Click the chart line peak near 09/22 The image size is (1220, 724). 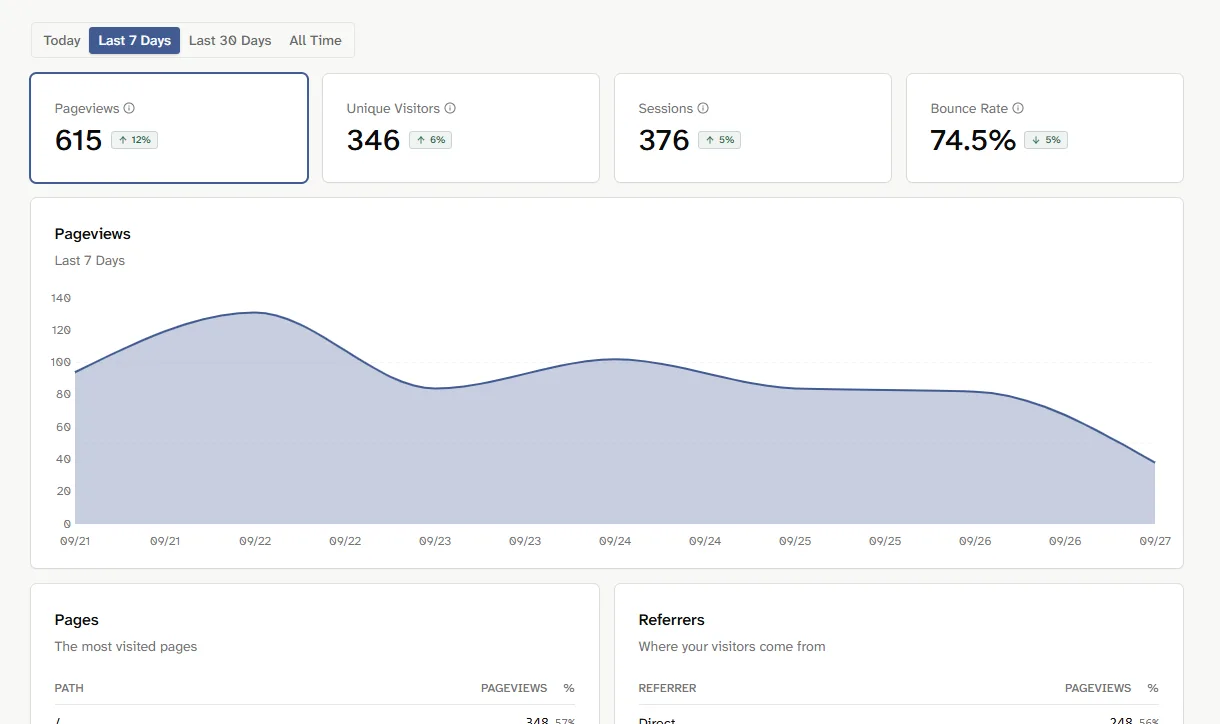click(x=256, y=313)
